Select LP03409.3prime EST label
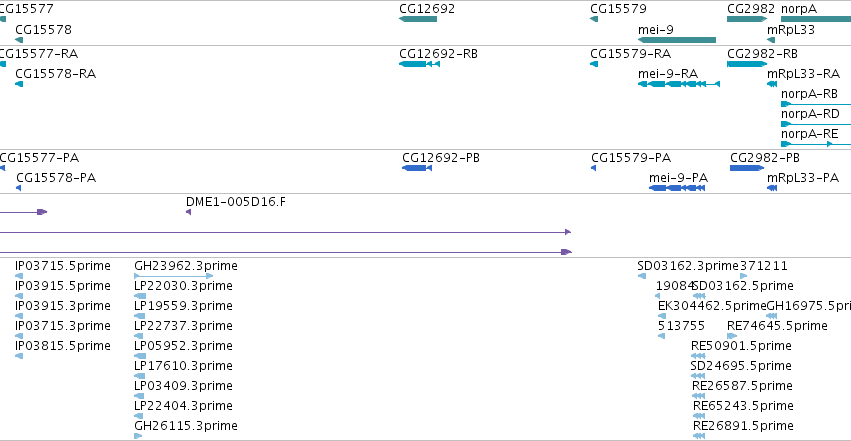851x441 pixels. (183, 386)
